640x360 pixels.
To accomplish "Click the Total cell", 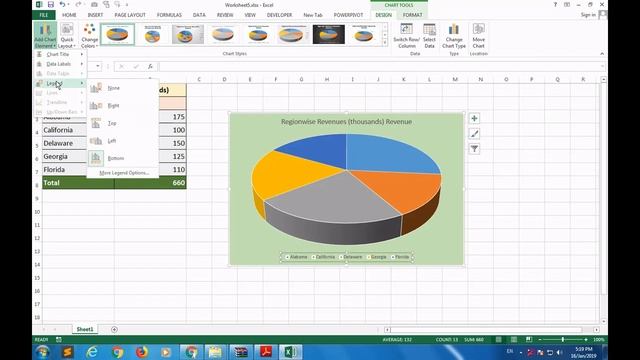I will (78, 183).
